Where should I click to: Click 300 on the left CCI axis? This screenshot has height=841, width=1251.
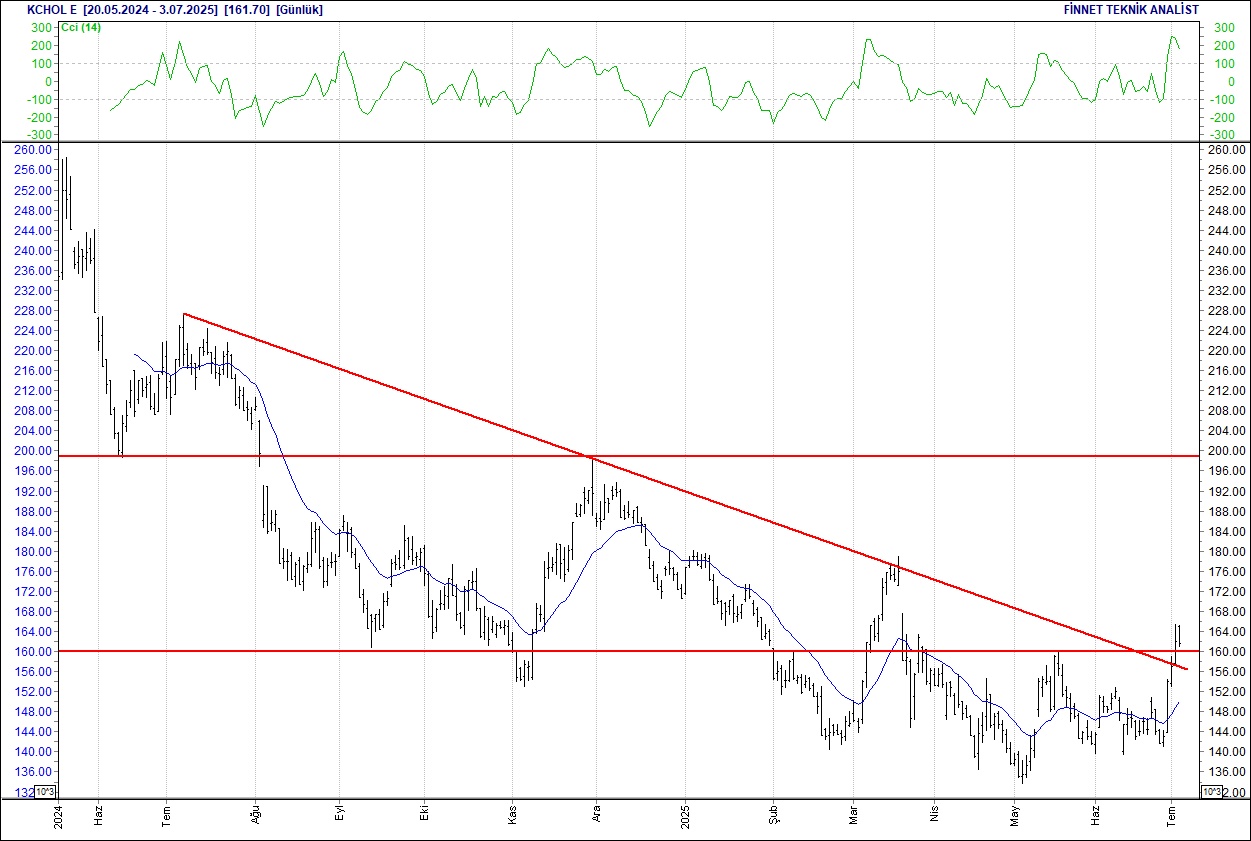pyautogui.click(x=43, y=28)
